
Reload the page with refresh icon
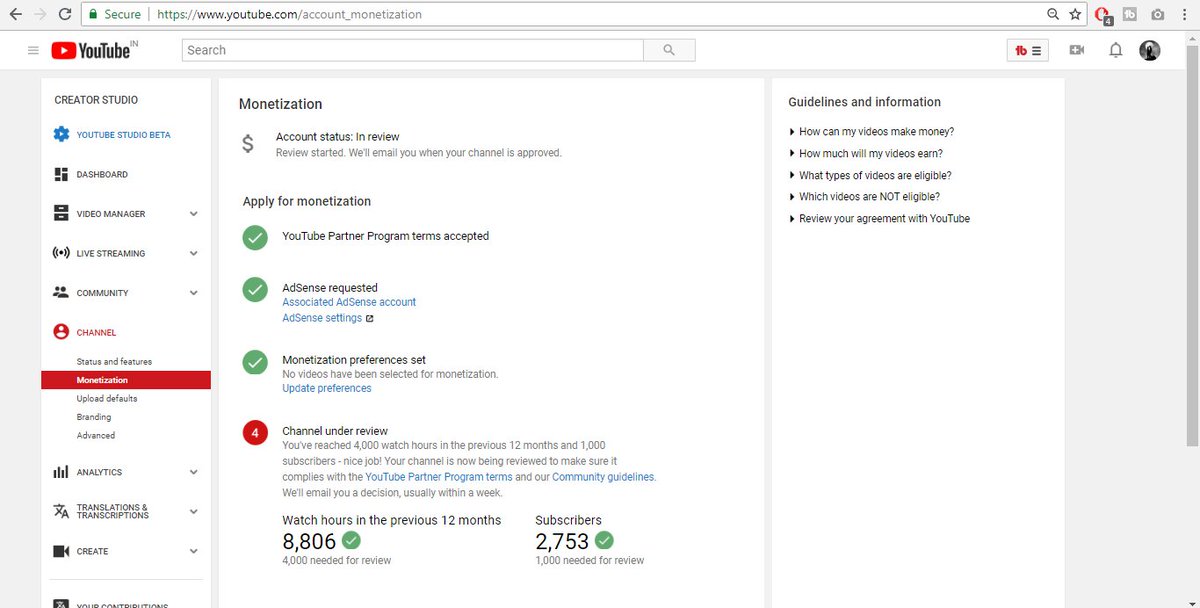(x=65, y=14)
